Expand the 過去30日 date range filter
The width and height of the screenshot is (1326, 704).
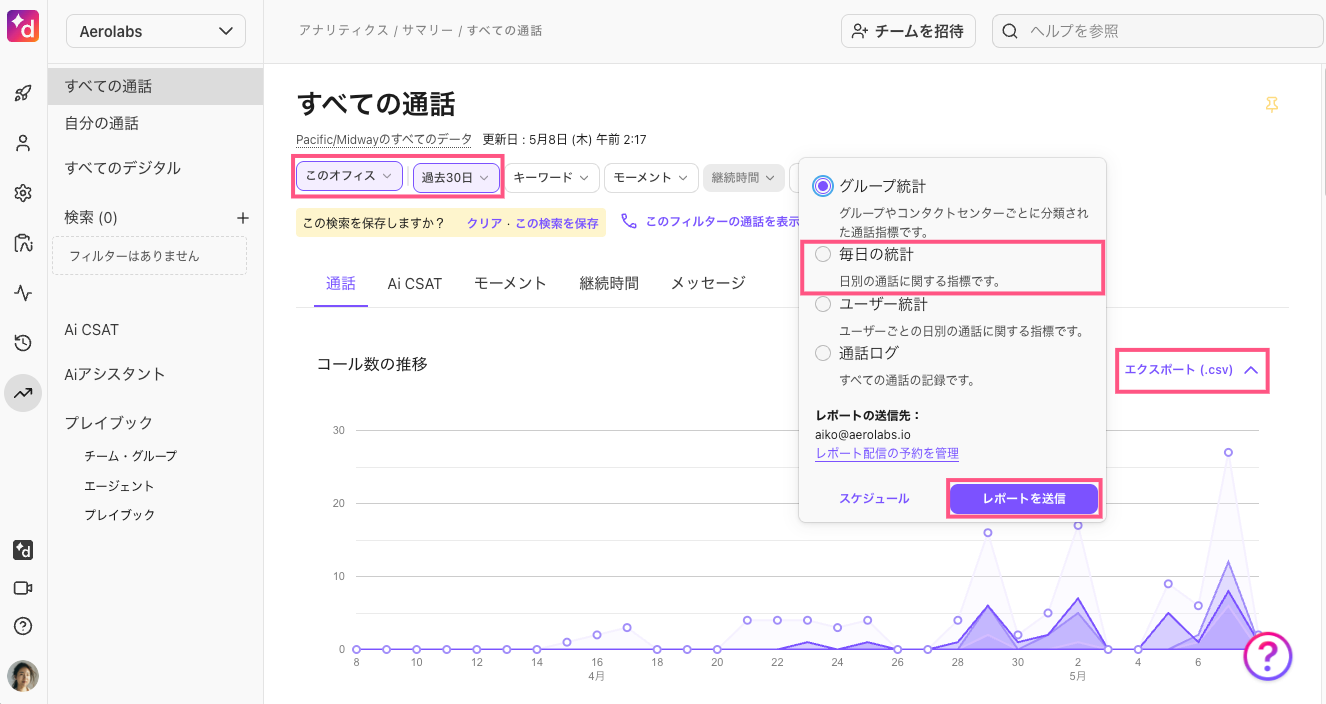(x=456, y=177)
